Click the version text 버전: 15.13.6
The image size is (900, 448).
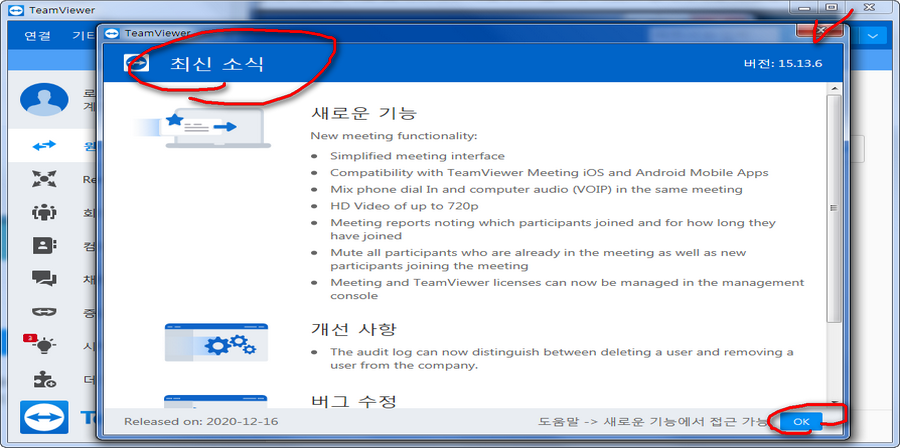[x=782, y=63]
